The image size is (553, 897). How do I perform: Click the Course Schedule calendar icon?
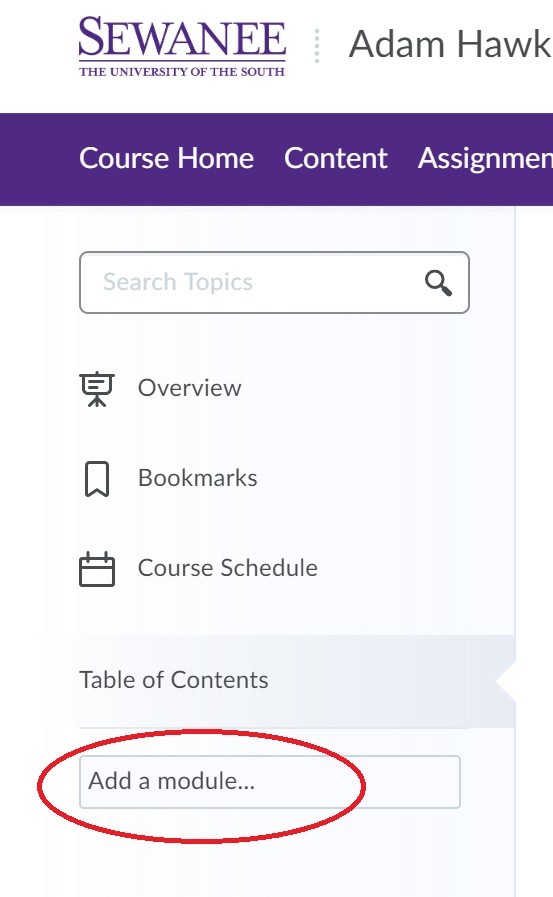(x=97, y=569)
